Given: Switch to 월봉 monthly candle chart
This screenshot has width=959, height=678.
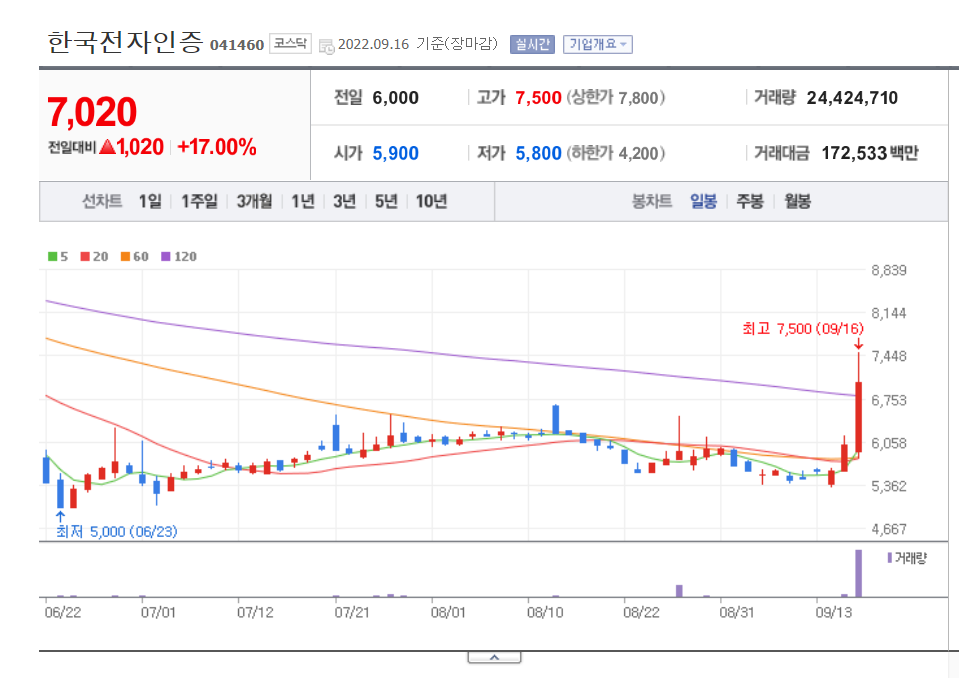Looking at the screenshot, I should click(x=798, y=201).
